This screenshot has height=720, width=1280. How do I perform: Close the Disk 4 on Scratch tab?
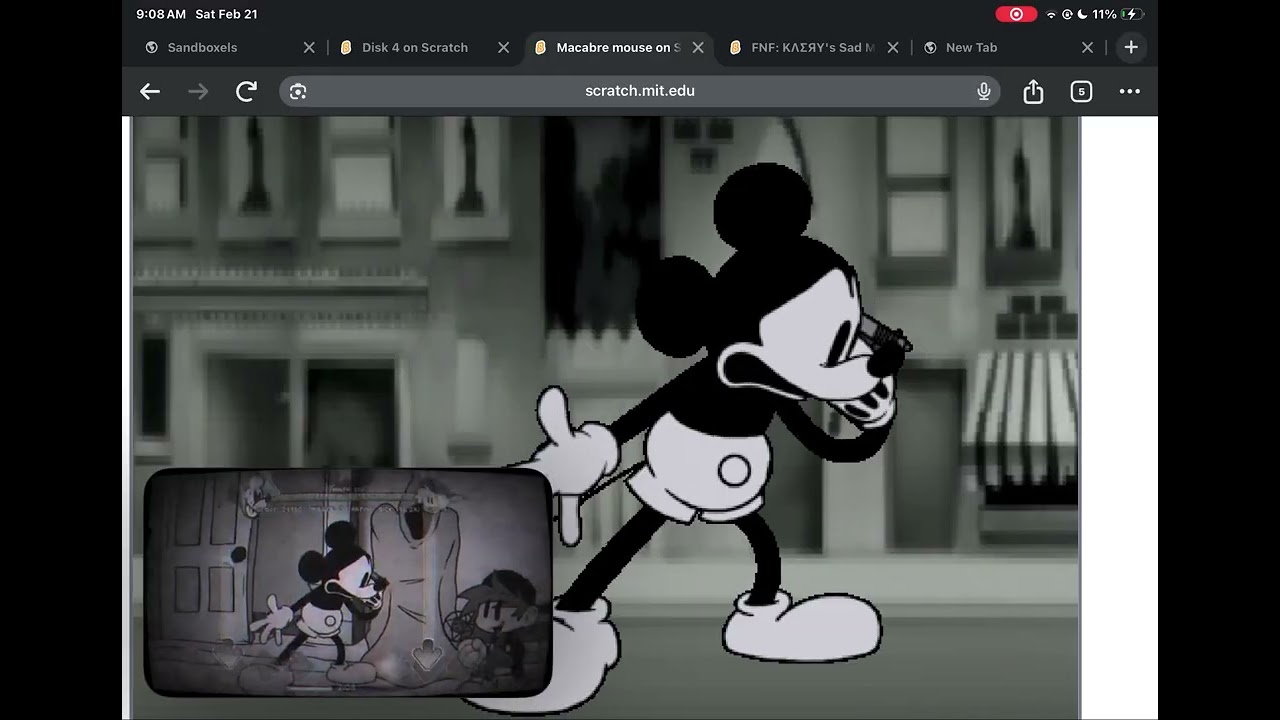504,47
